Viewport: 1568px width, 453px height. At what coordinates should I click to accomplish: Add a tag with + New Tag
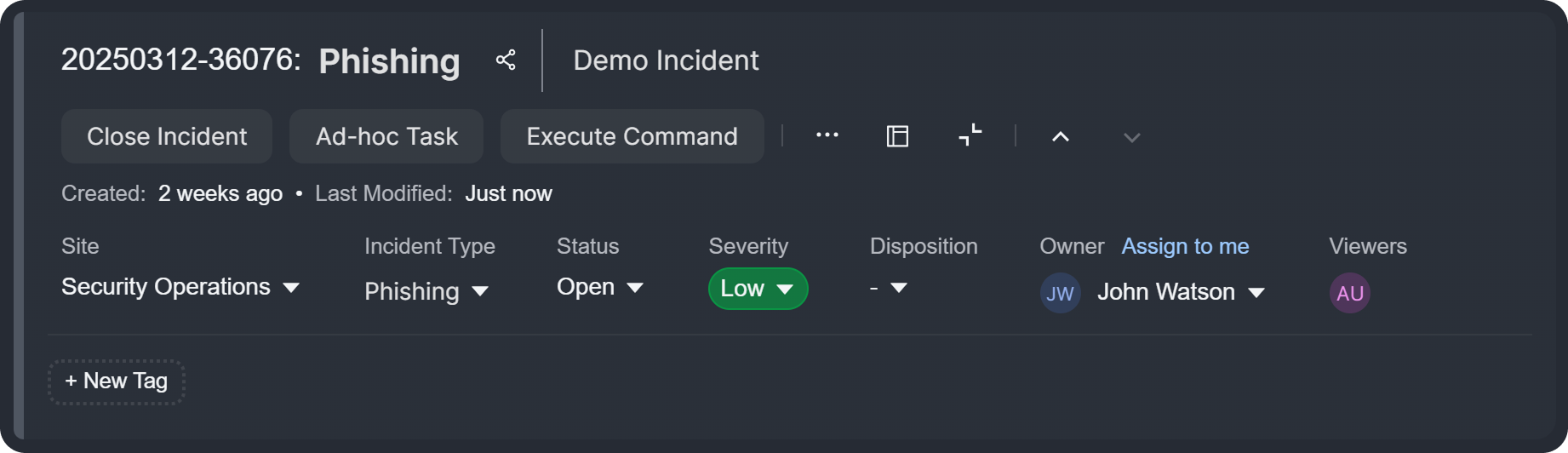tap(117, 381)
